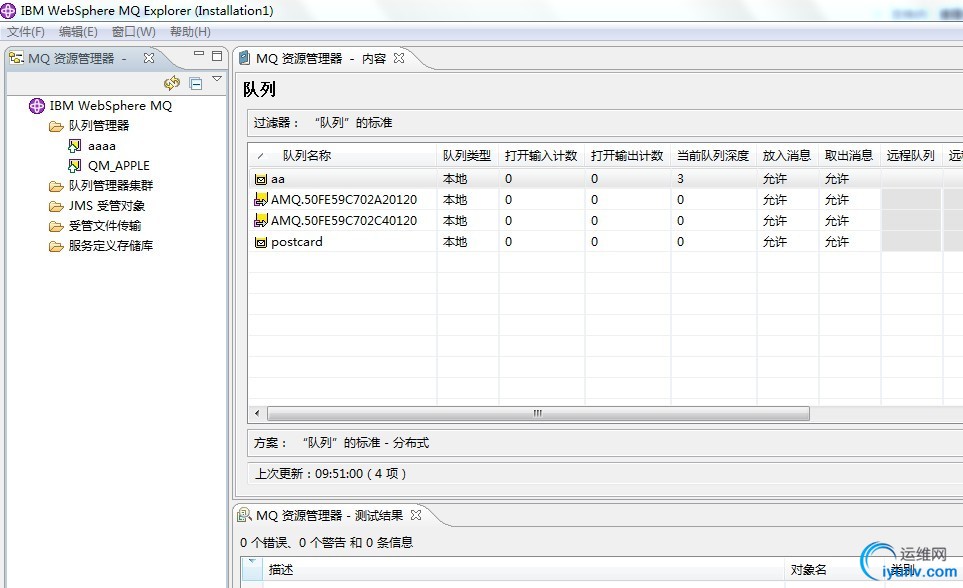
Task: Open the 窗口(W) menu
Action: (x=133, y=32)
